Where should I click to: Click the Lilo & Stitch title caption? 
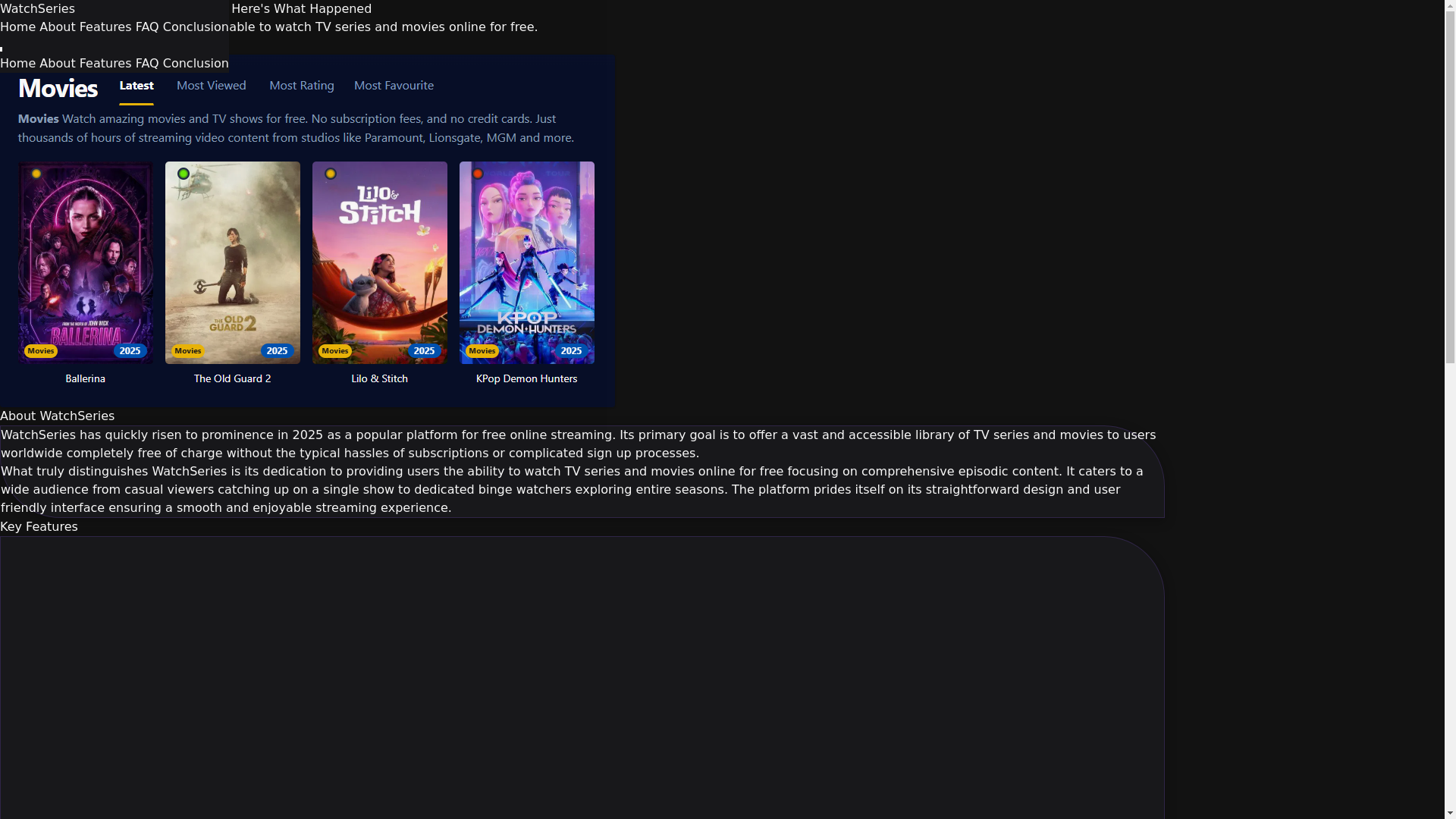[x=380, y=378]
